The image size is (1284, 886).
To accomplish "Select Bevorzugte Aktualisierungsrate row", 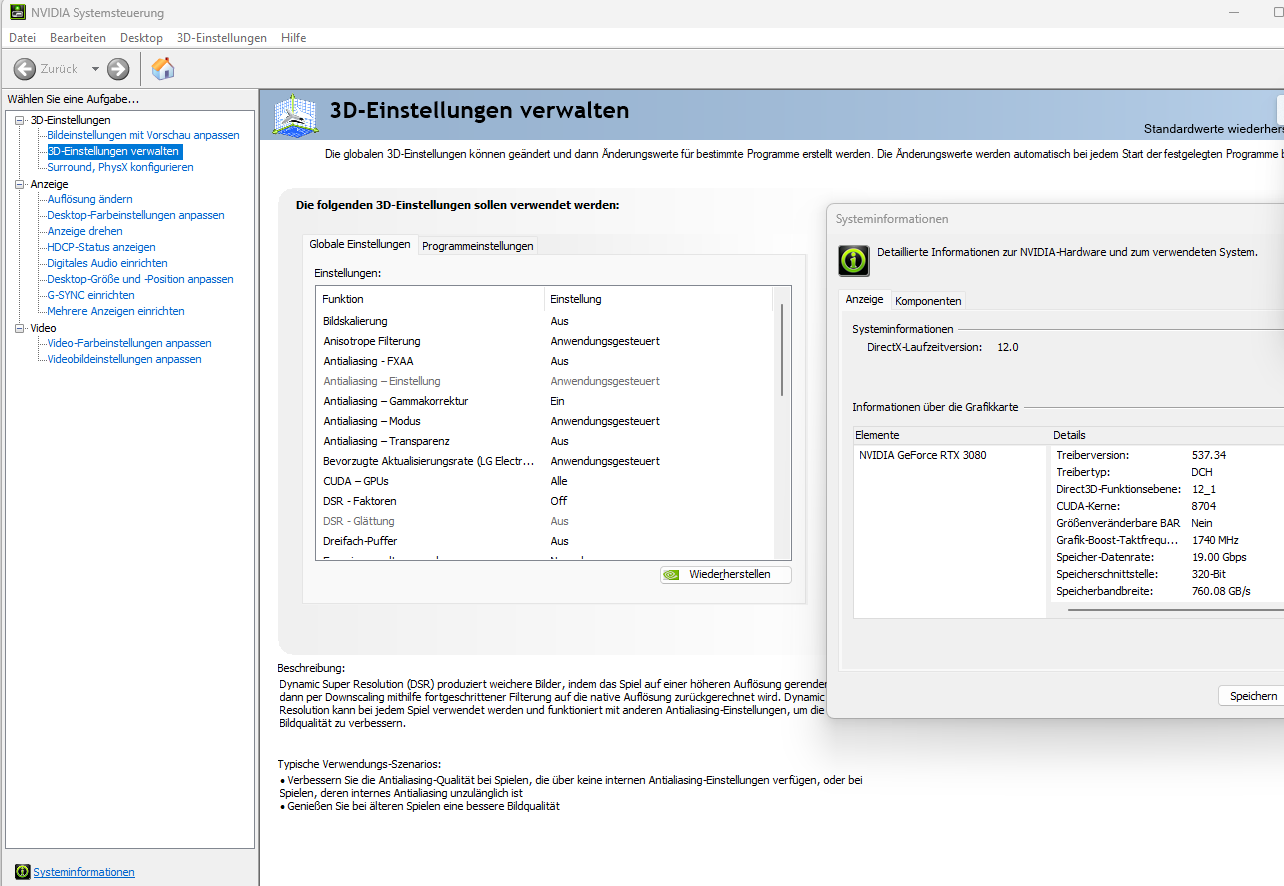I will pos(545,461).
